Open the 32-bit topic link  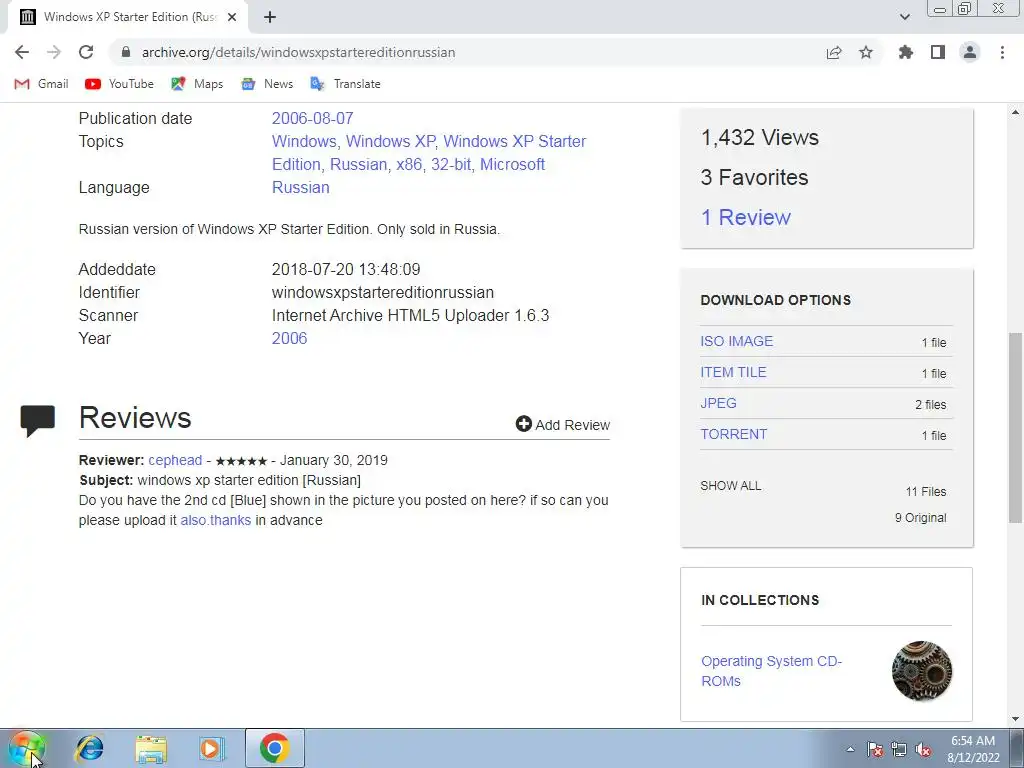(x=451, y=165)
